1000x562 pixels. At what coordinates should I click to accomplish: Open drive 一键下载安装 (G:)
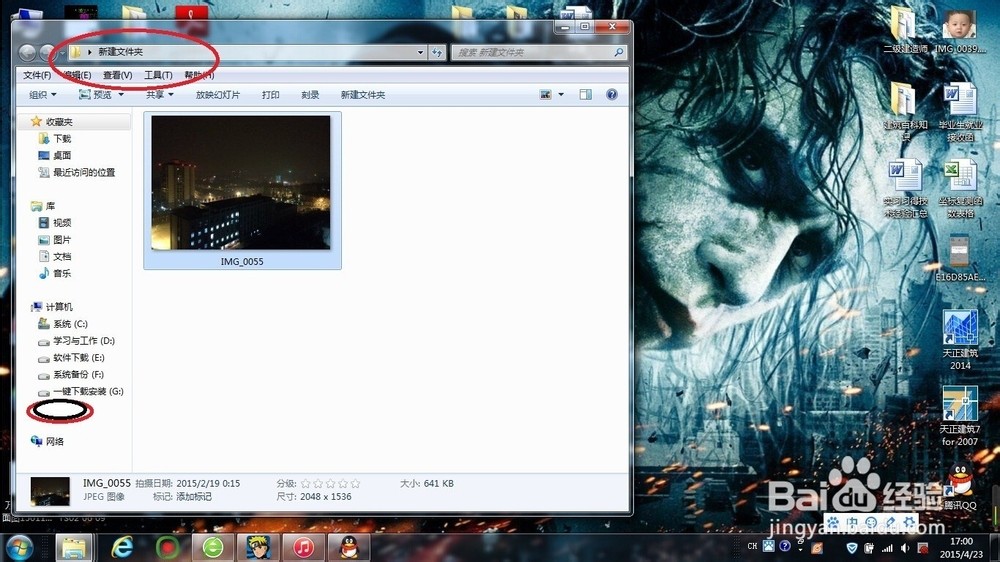87,391
